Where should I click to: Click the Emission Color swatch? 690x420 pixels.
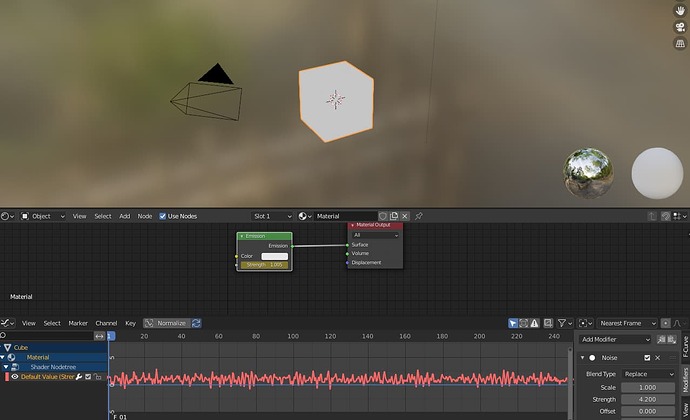pyautogui.click(x=275, y=256)
